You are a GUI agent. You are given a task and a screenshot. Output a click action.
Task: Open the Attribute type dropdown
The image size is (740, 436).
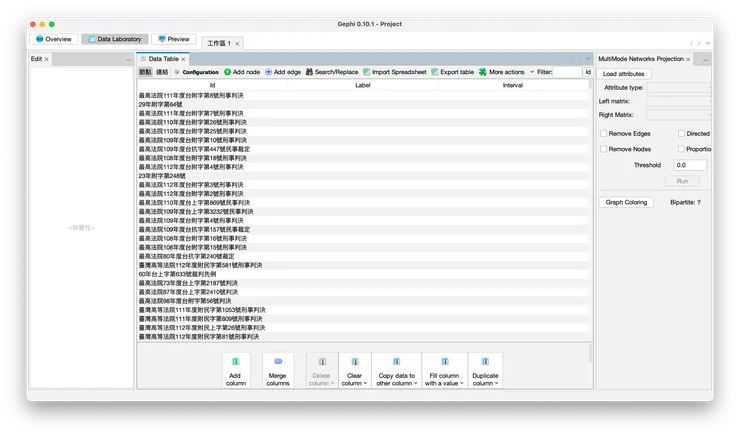pos(679,88)
